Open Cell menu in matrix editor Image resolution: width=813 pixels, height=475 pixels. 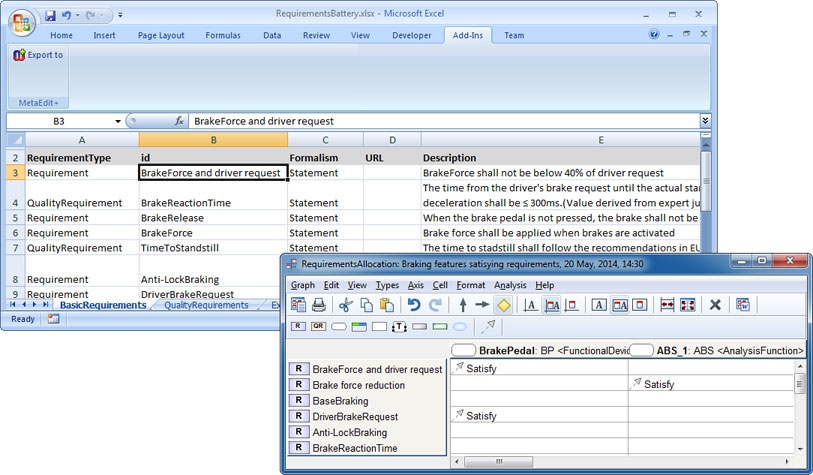440,285
